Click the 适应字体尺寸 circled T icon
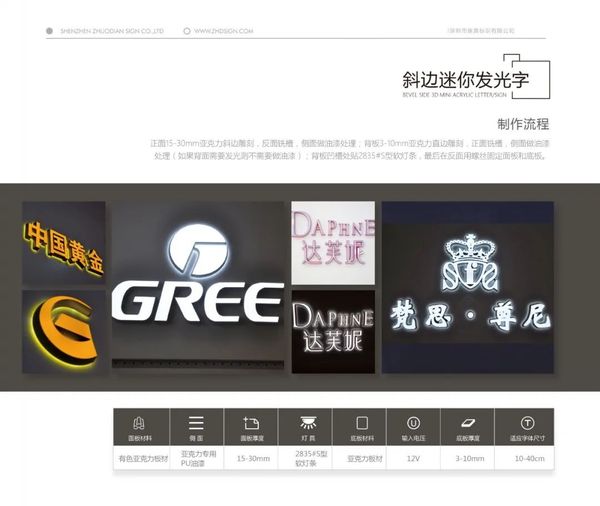Image resolution: width=600 pixels, height=506 pixels. click(527, 423)
